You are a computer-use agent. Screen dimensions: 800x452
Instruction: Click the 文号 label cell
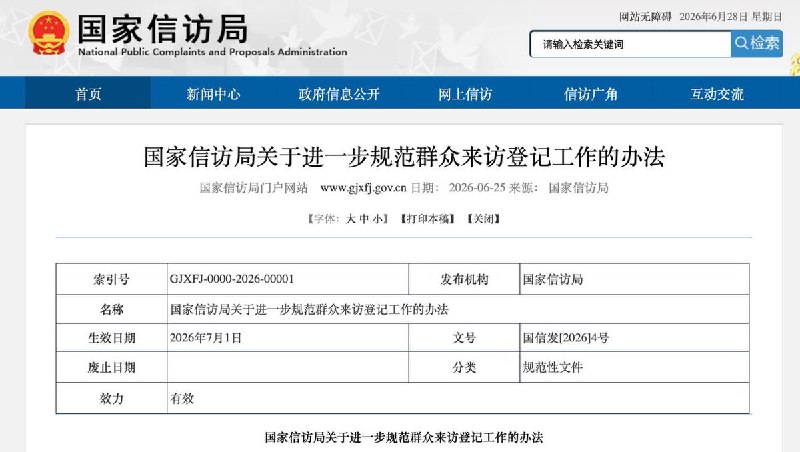[464, 338]
